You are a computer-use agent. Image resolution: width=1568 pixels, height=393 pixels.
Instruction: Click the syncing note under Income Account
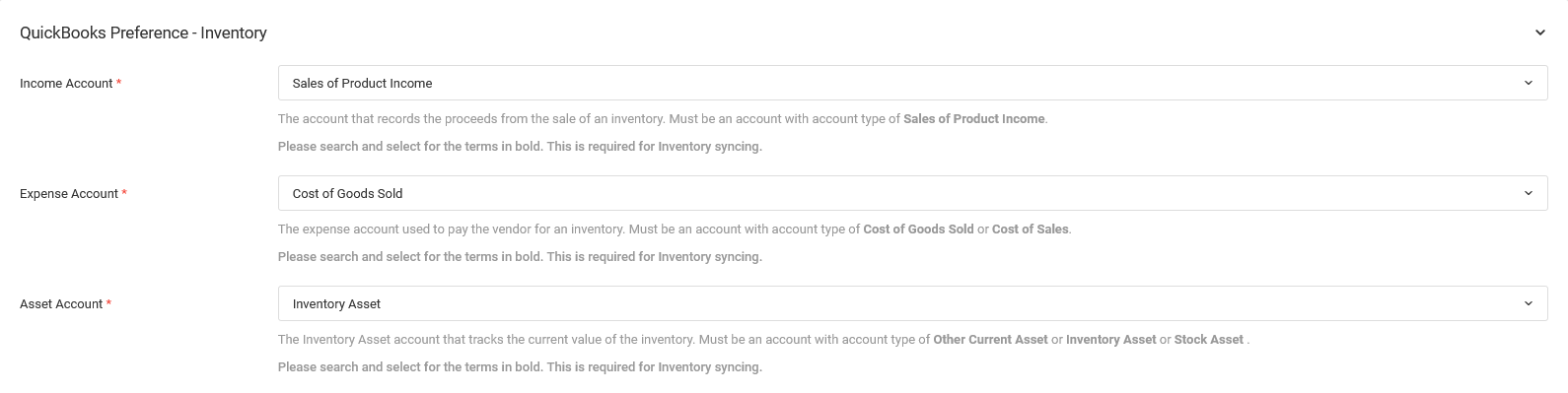[x=520, y=147]
